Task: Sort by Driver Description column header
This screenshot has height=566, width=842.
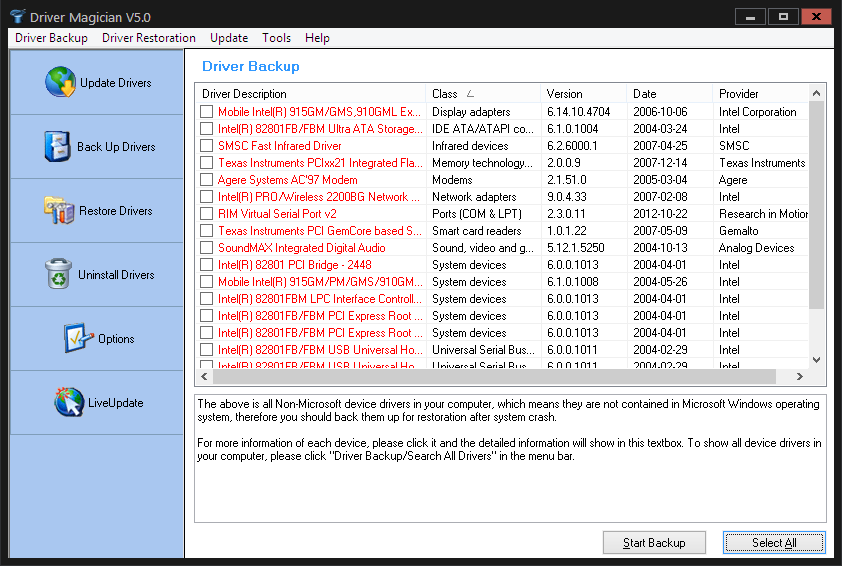Action: point(310,93)
